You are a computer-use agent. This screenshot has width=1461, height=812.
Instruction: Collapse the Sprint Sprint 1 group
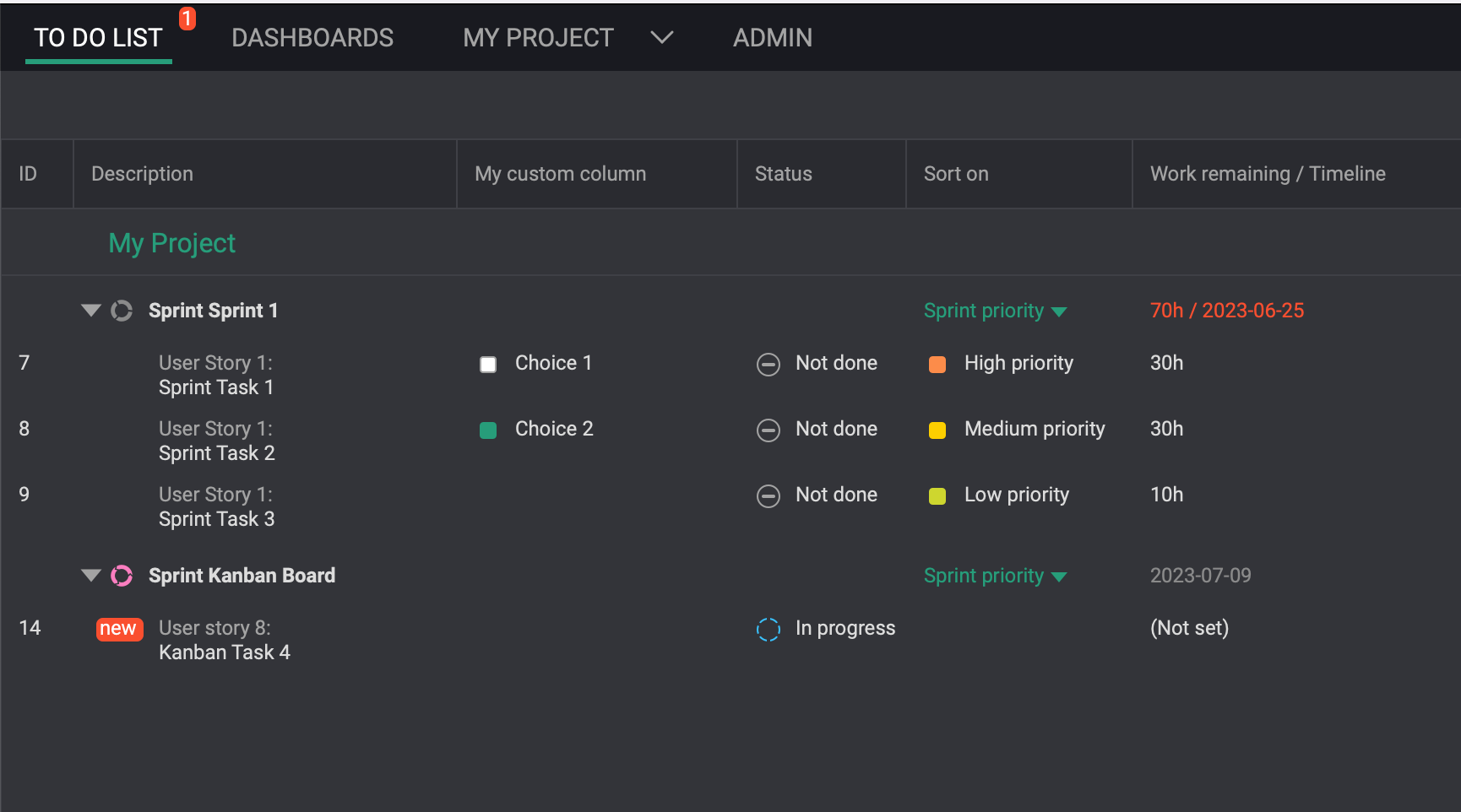(x=91, y=311)
